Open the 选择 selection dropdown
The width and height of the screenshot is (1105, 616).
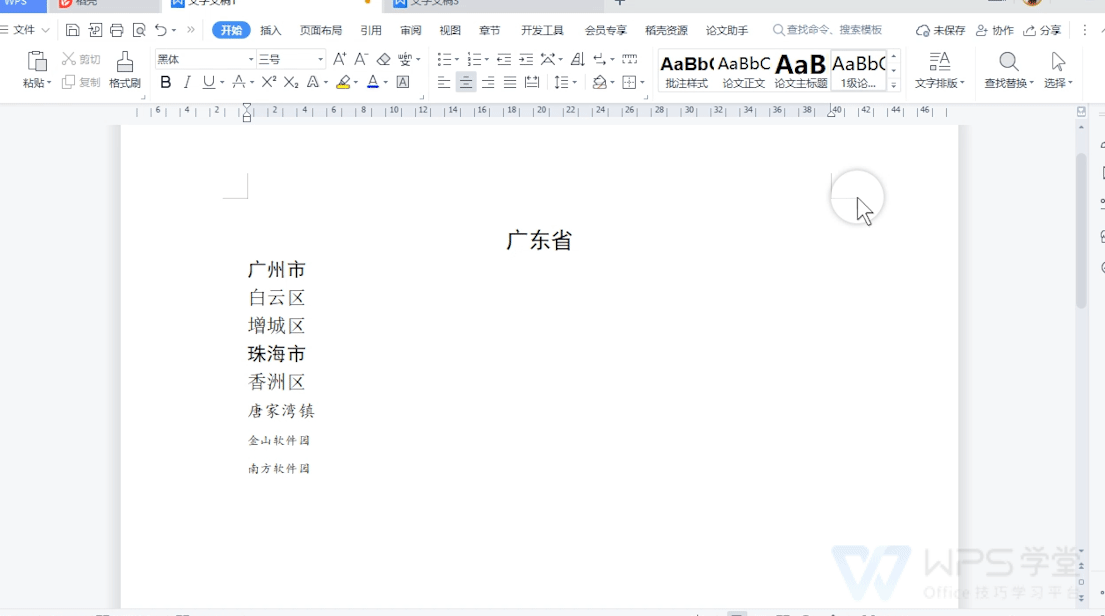(1059, 70)
